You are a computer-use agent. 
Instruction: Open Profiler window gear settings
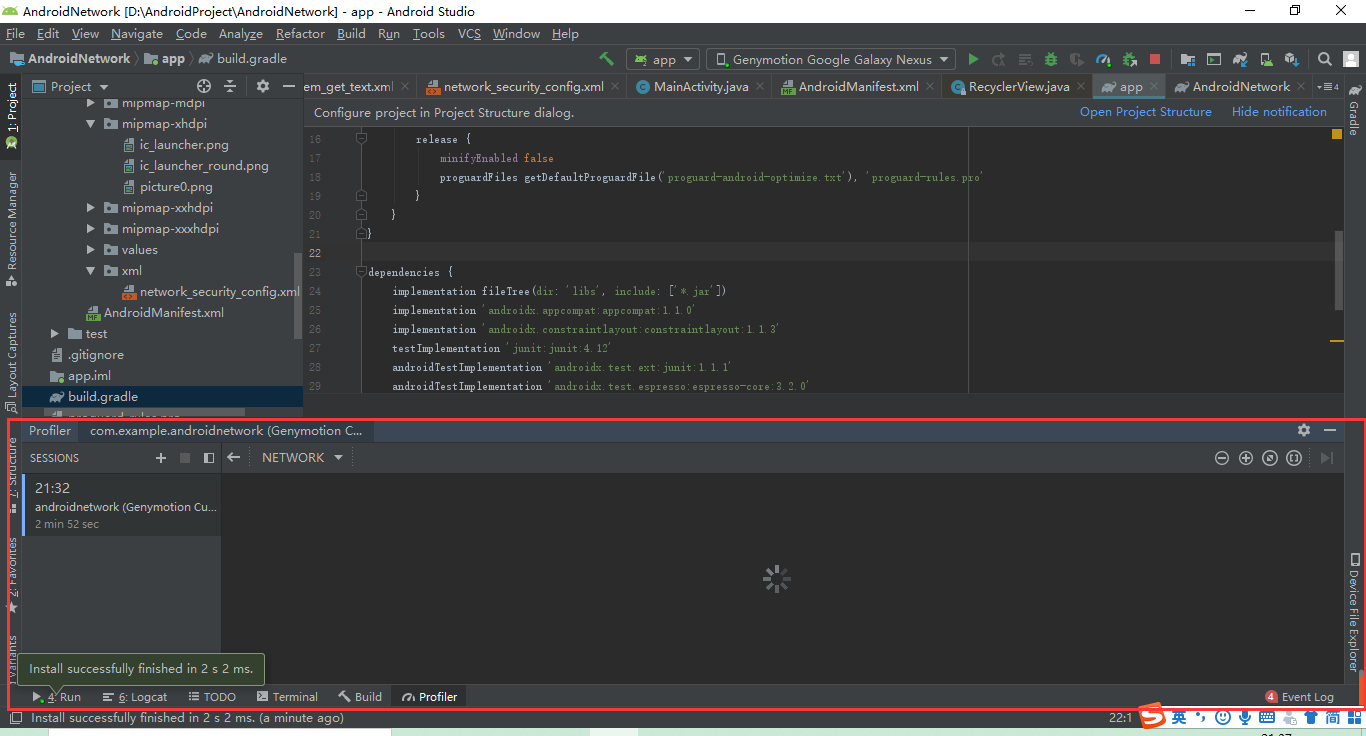point(1303,430)
